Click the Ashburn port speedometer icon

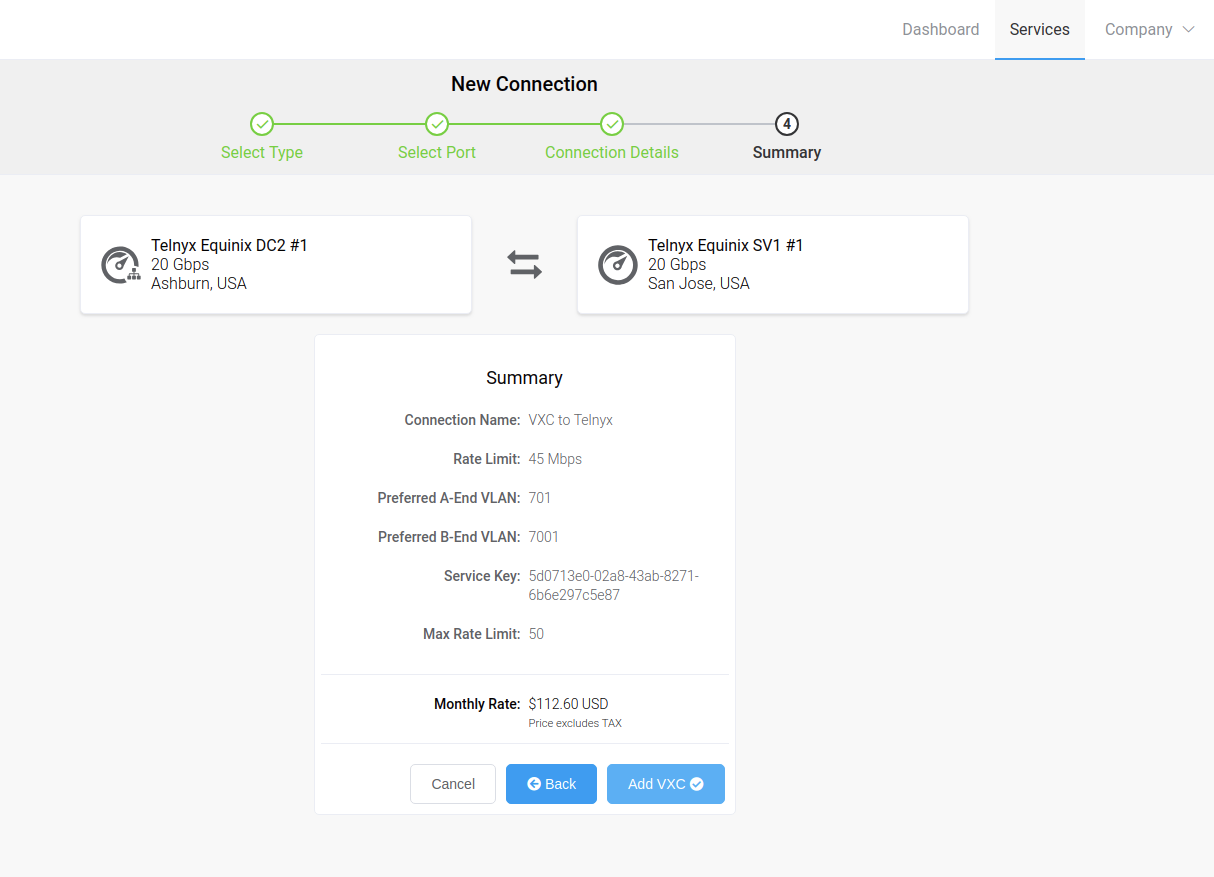tap(121, 265)
